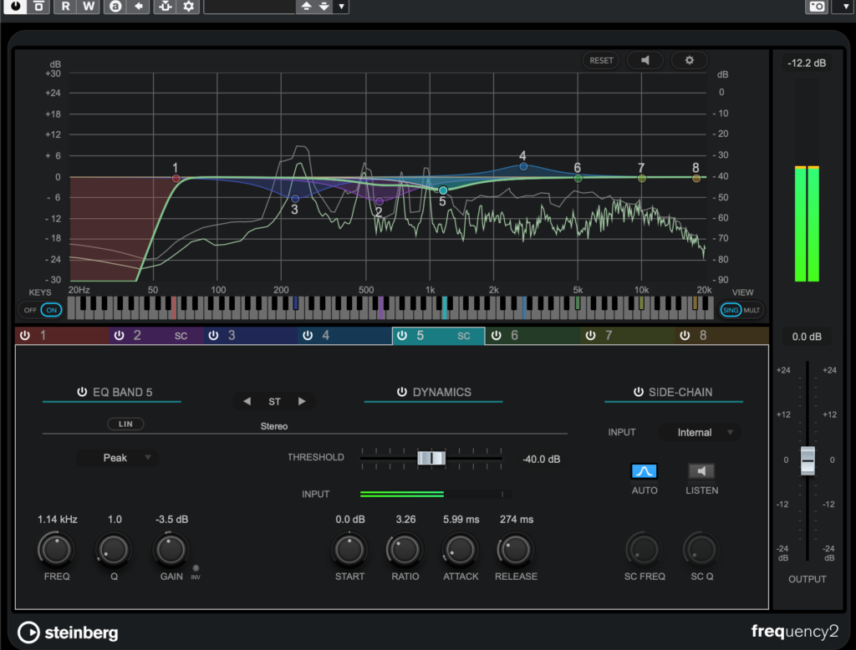Toggle the speaker listen icon above graph
Image resolution: width=856 pixels, height=650 pixels.
click(x=645, y=61)
